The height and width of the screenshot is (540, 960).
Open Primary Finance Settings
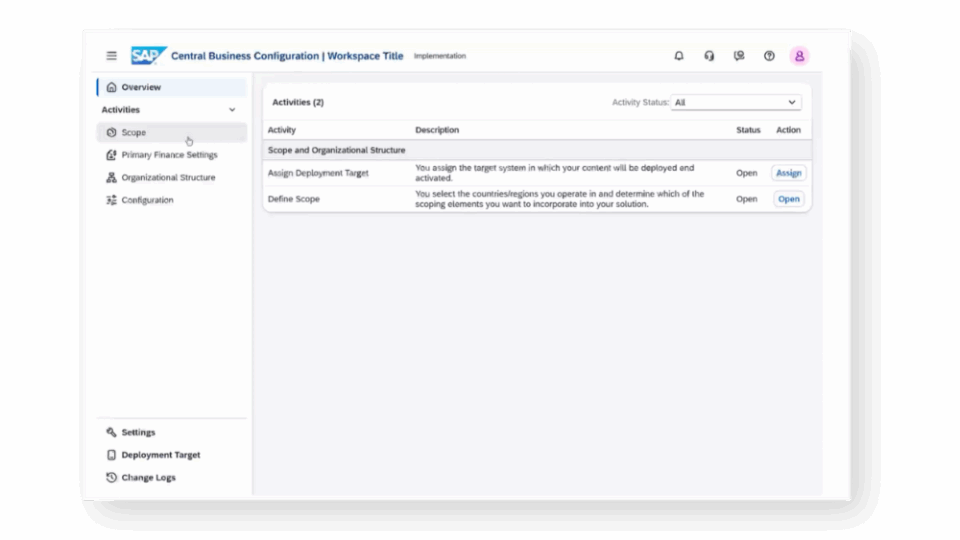coord(169,155)
